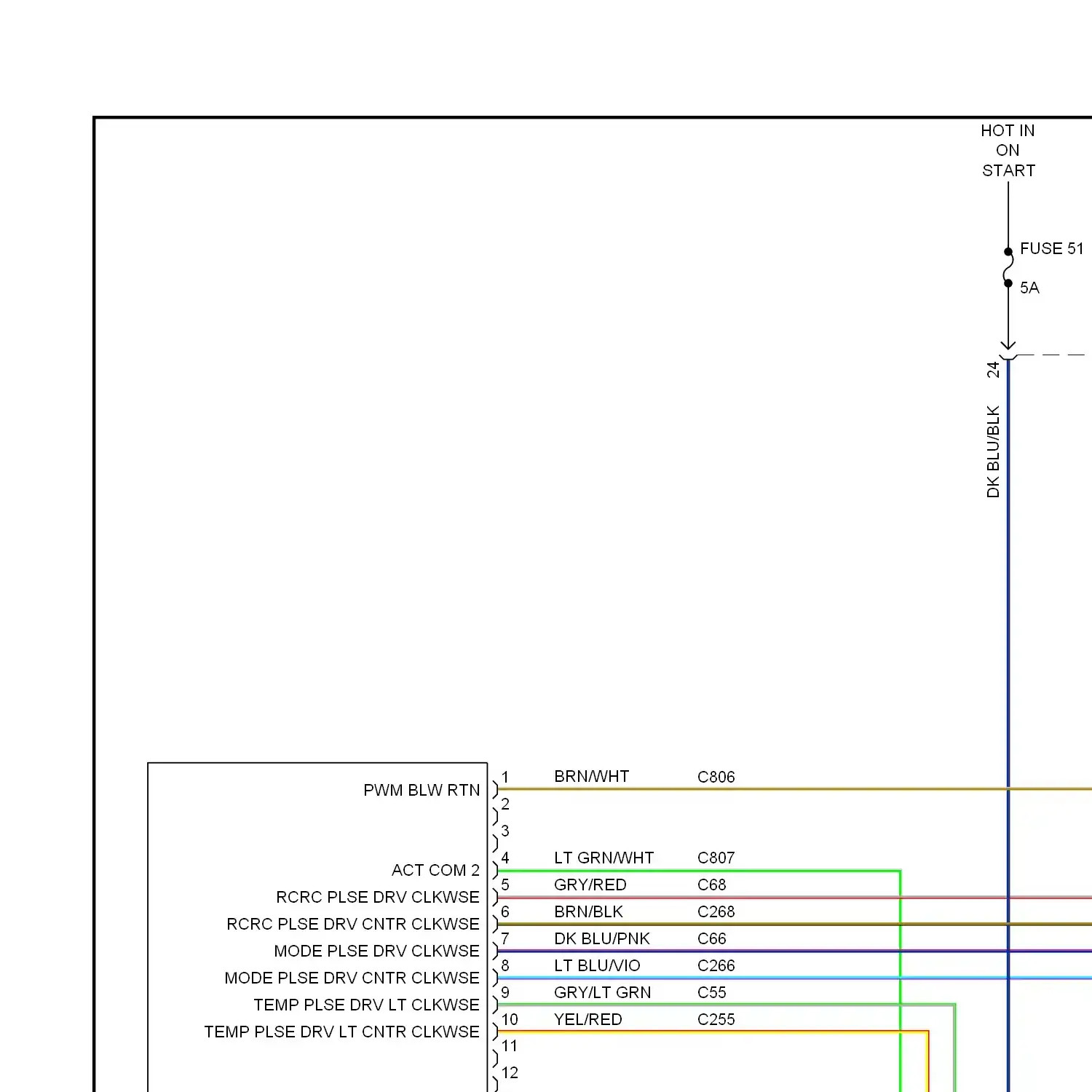Select the GRY/LT GRN wire color label
1092x1092 pixels.
coord(602,993)
